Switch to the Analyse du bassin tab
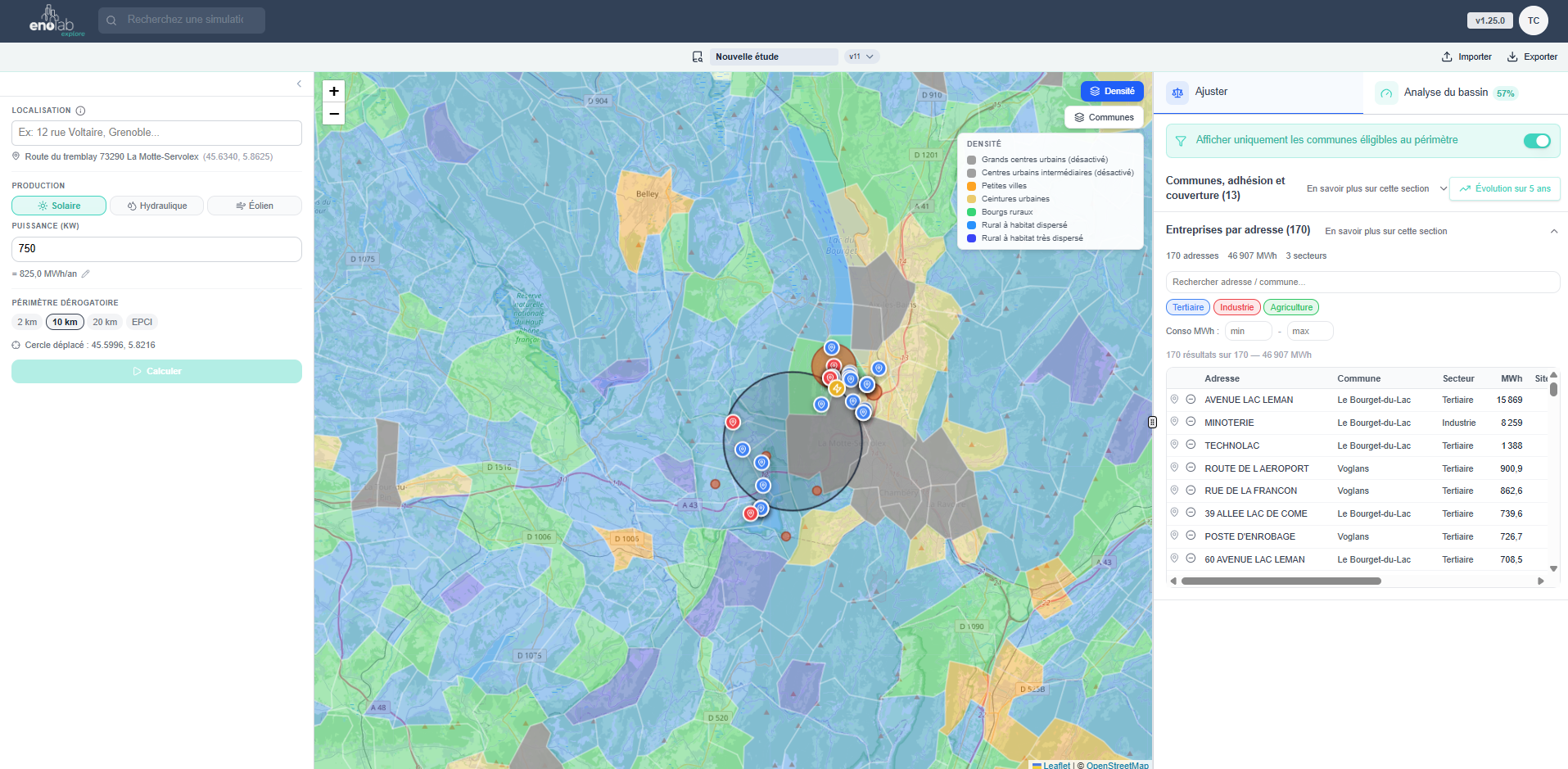This screenshot has height=769, width=1568. pyautogui.click(x=1446, y=93)
